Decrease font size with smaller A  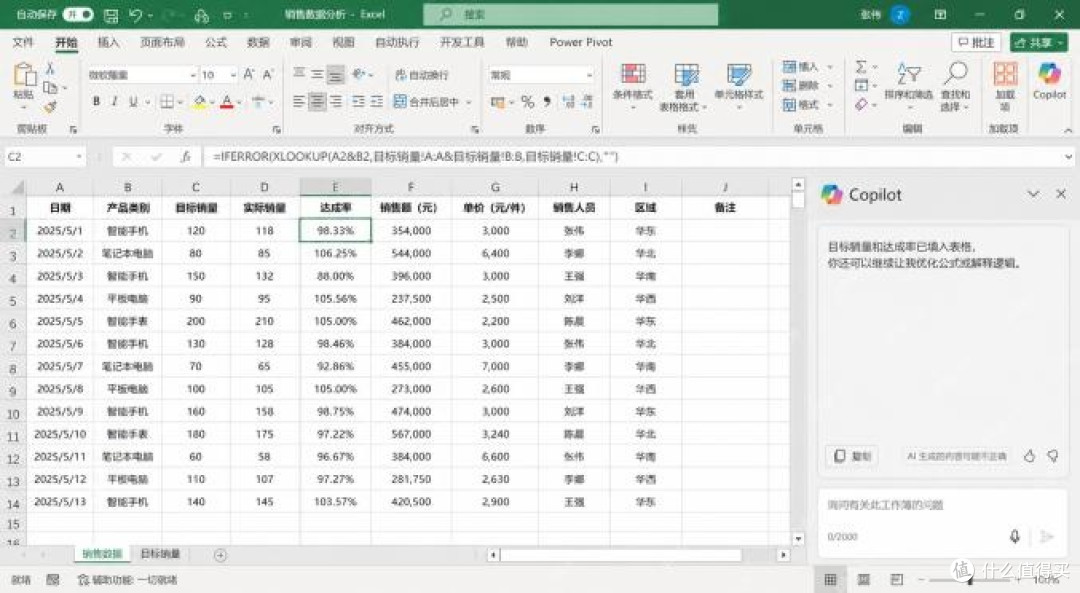(x=268, y=74)
